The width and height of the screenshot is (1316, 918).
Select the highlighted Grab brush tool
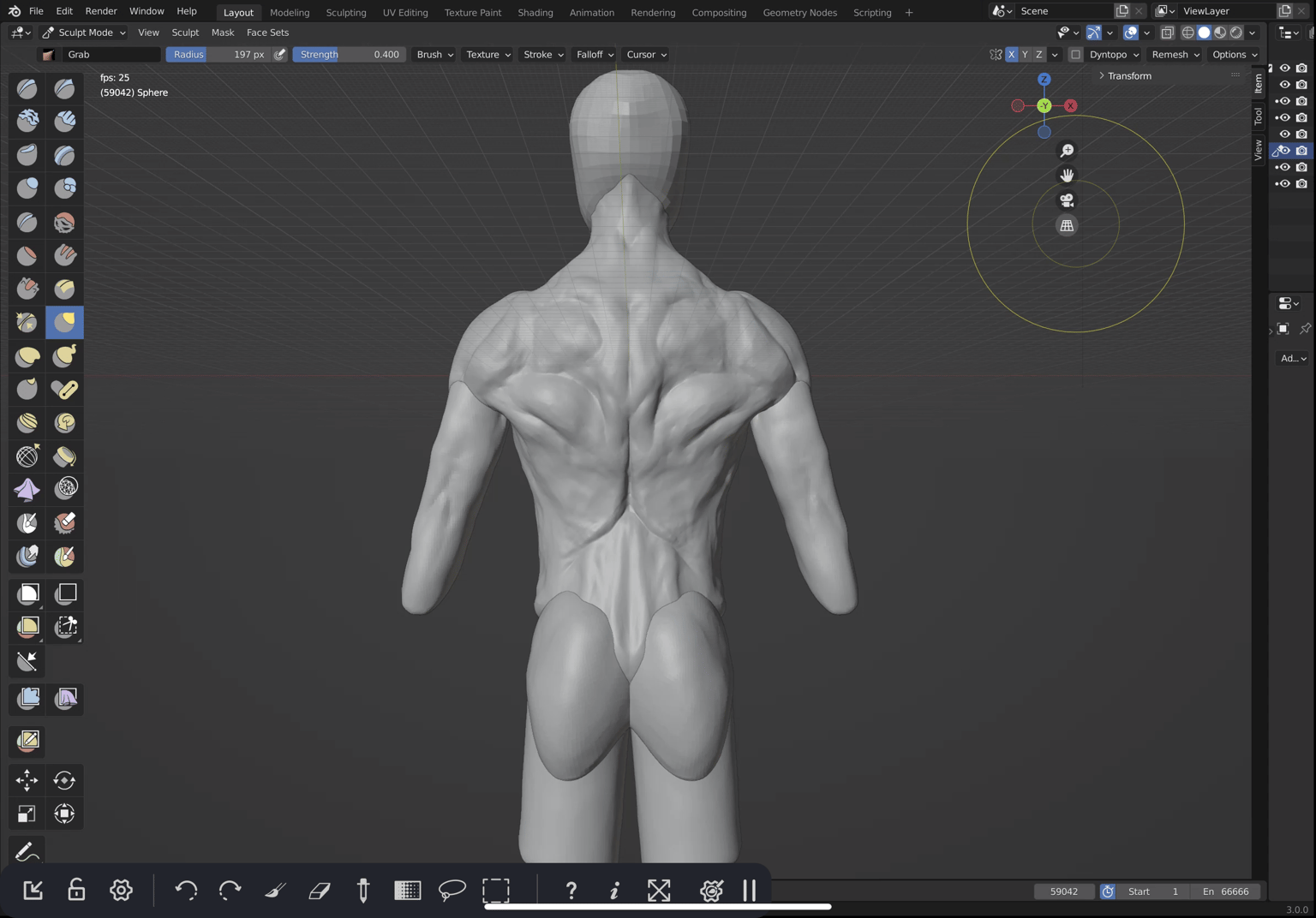(64, 322)
